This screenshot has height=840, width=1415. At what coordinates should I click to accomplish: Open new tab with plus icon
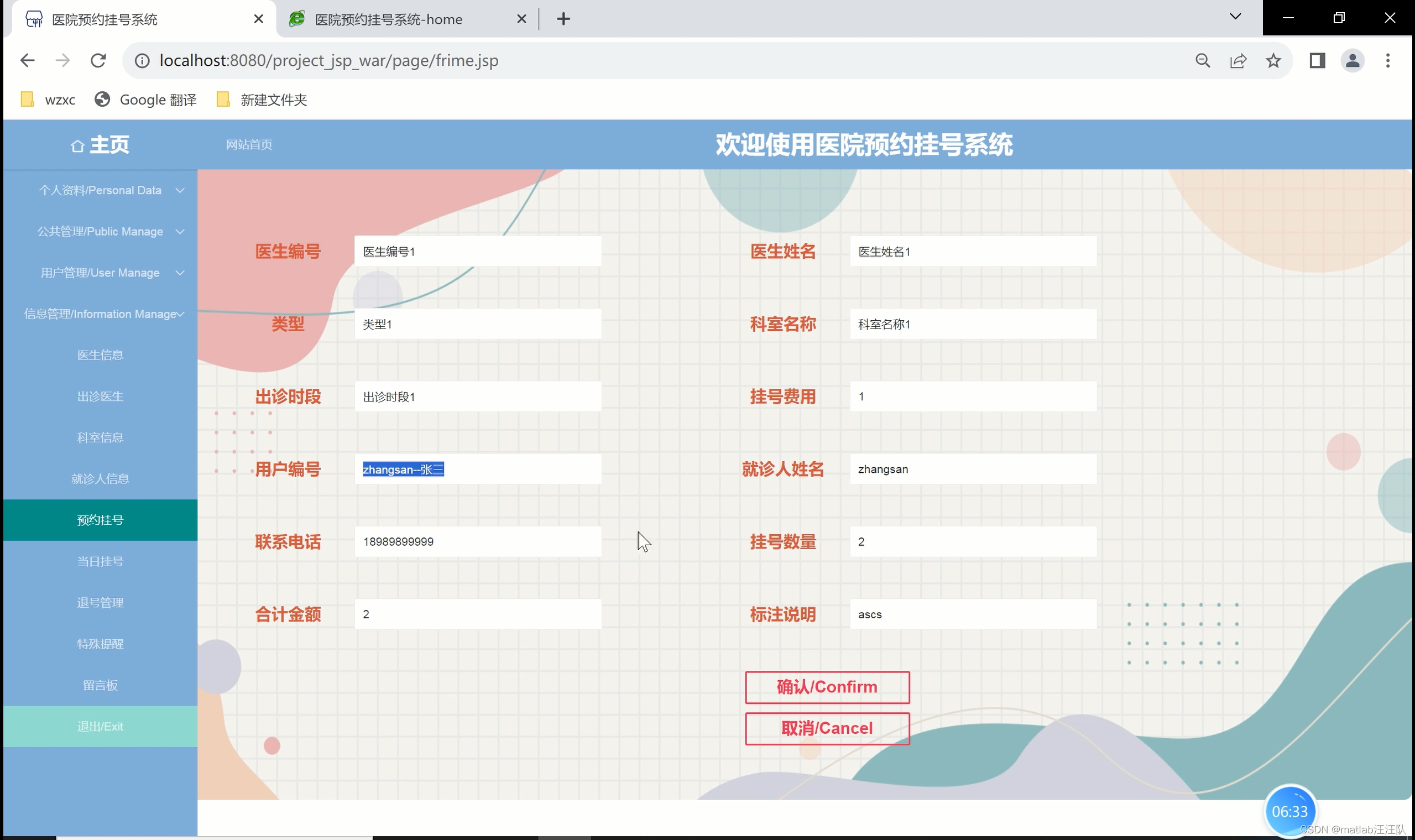point(563,19)
